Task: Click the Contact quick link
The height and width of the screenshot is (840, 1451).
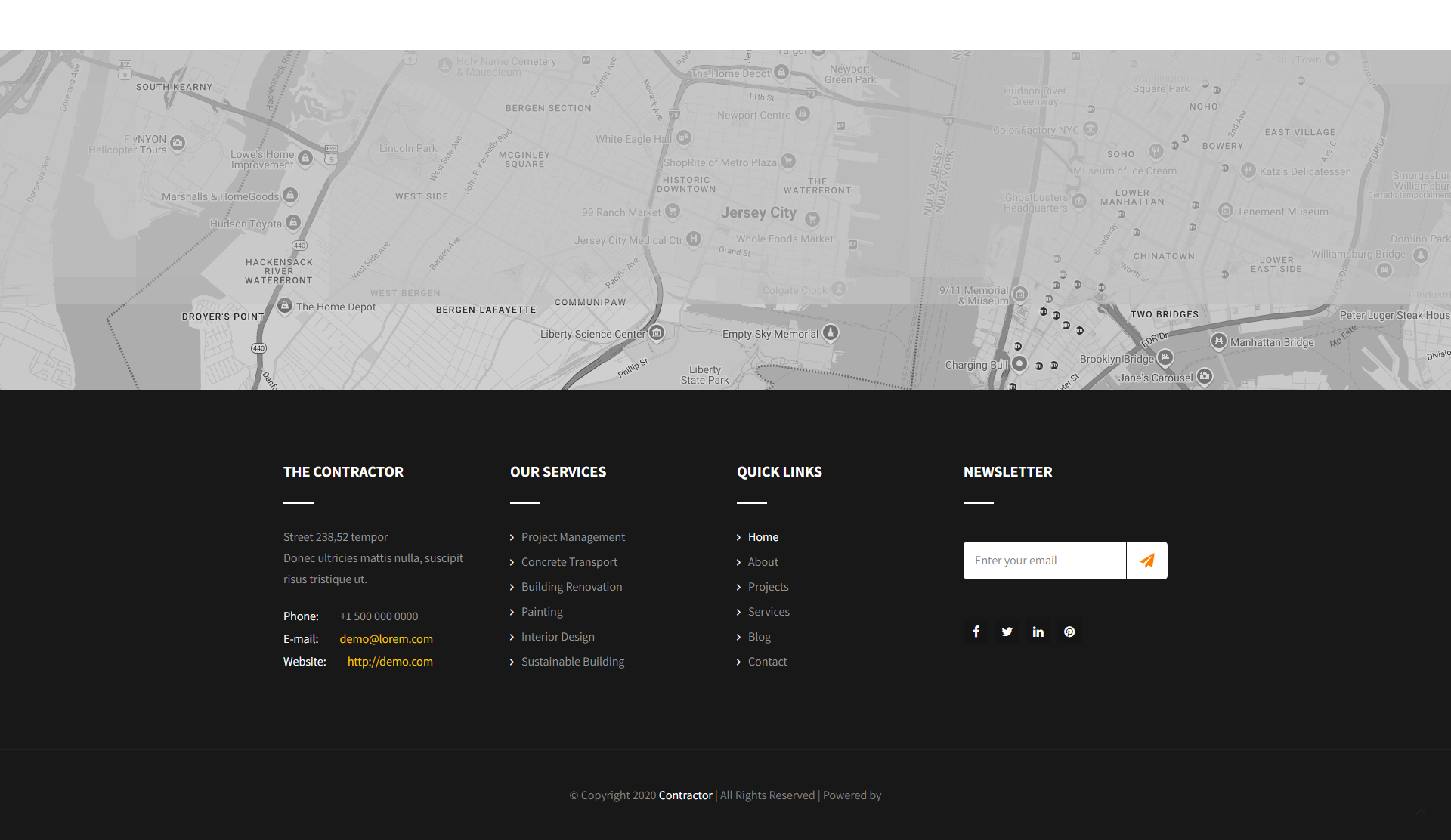Action: click(x=767, y=660)
